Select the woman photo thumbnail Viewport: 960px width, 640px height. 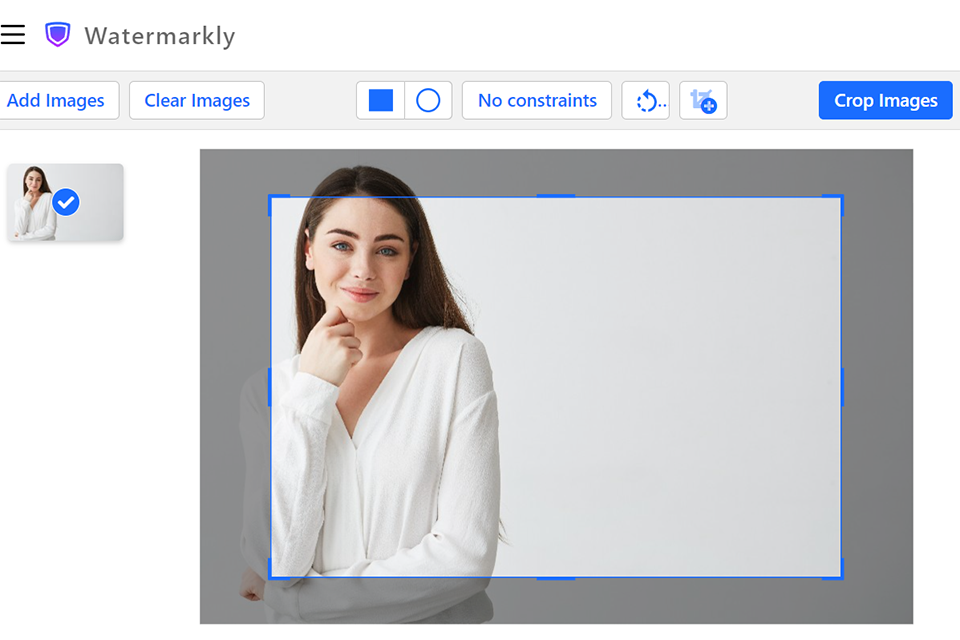(66, 202)
